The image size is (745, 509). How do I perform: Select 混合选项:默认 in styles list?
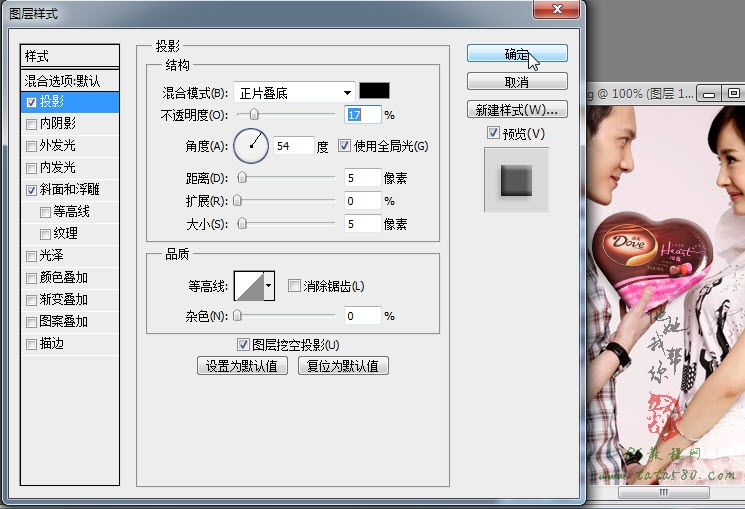click(70, 81)
